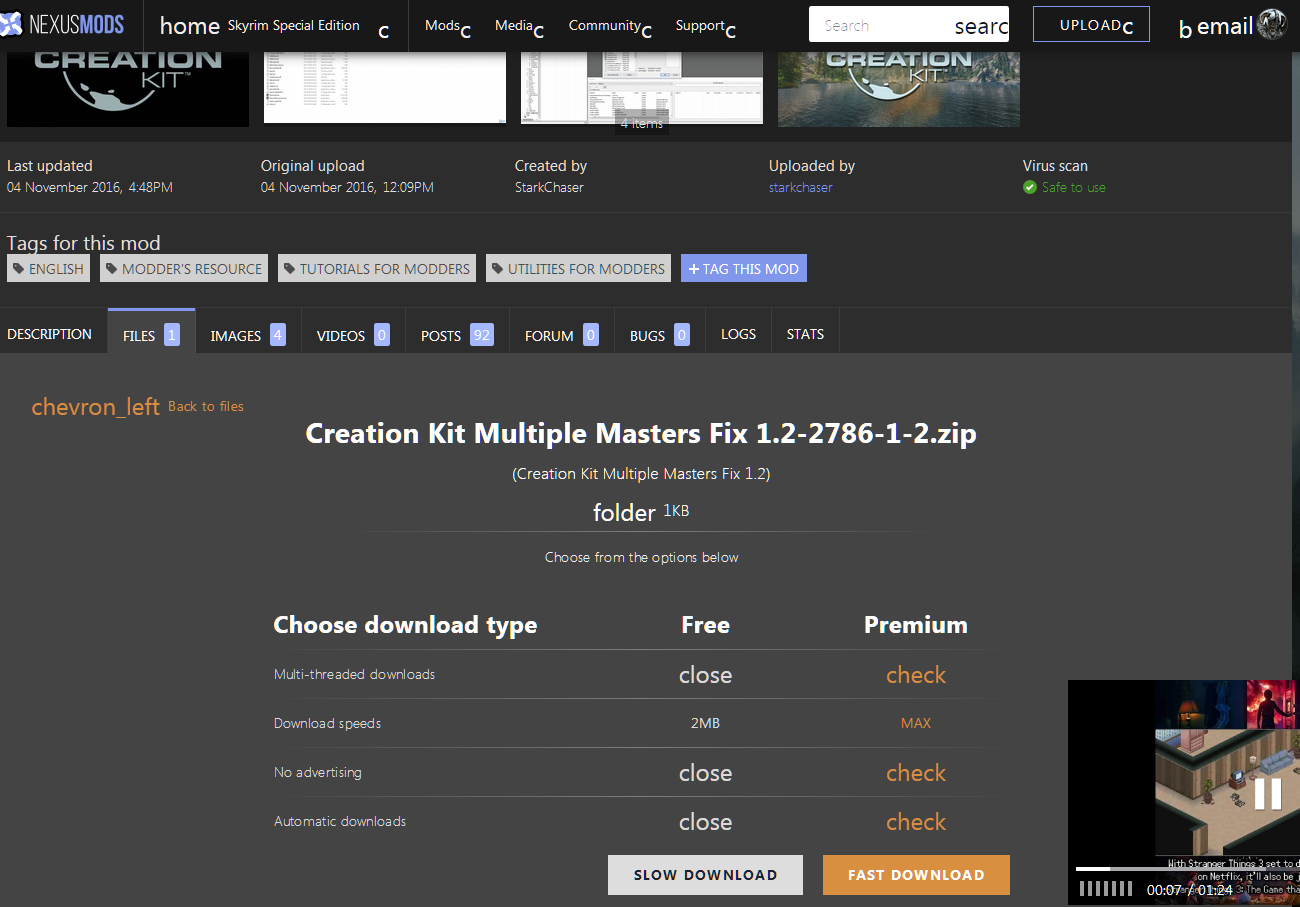Screen dimensions: 1300x907
Task: Click Premium check icon for No advertising
Action: (915, 773)
